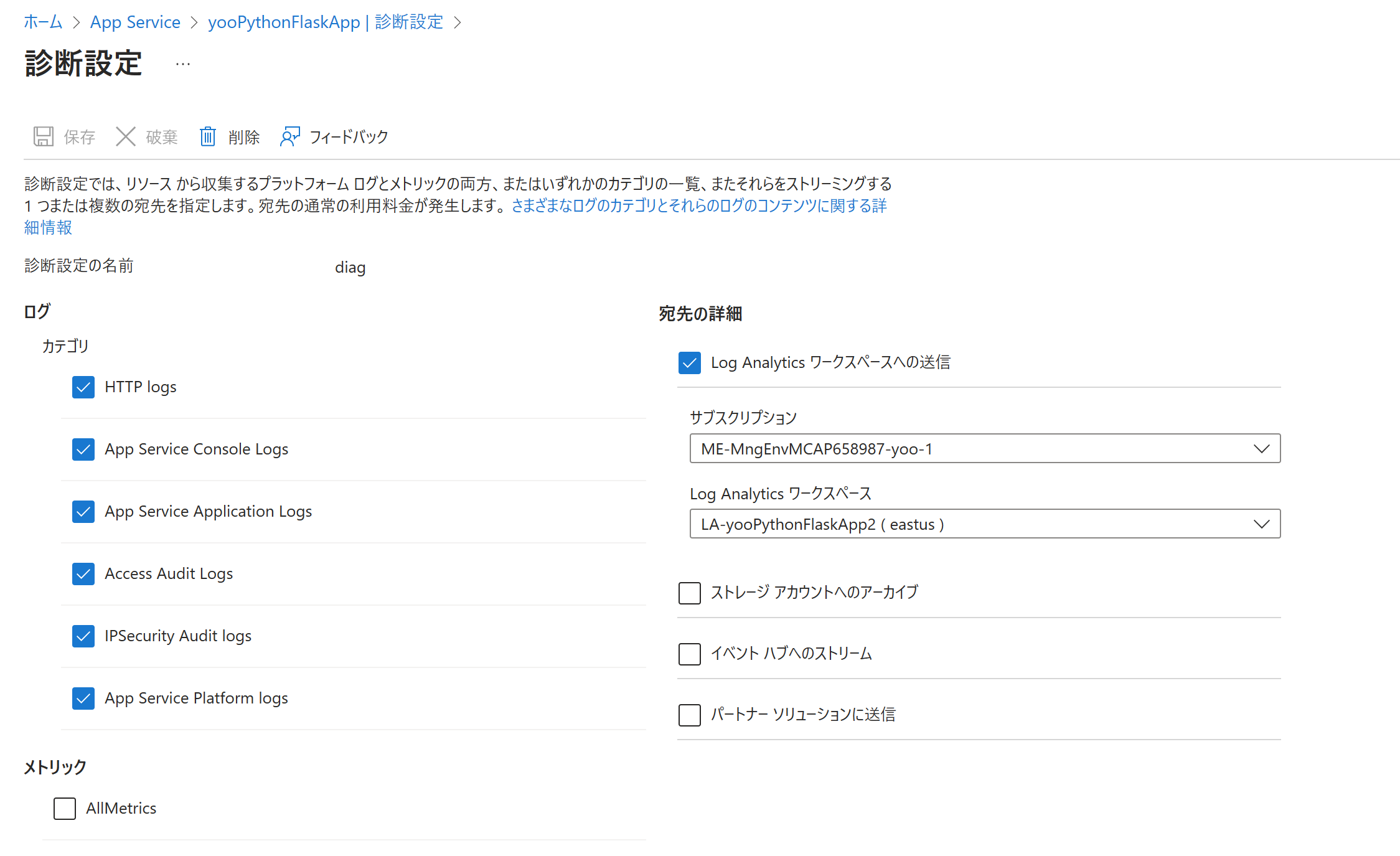Uncheck the HTTP logs checkbox
1400x856 pixels.
[x=83, y=387]
